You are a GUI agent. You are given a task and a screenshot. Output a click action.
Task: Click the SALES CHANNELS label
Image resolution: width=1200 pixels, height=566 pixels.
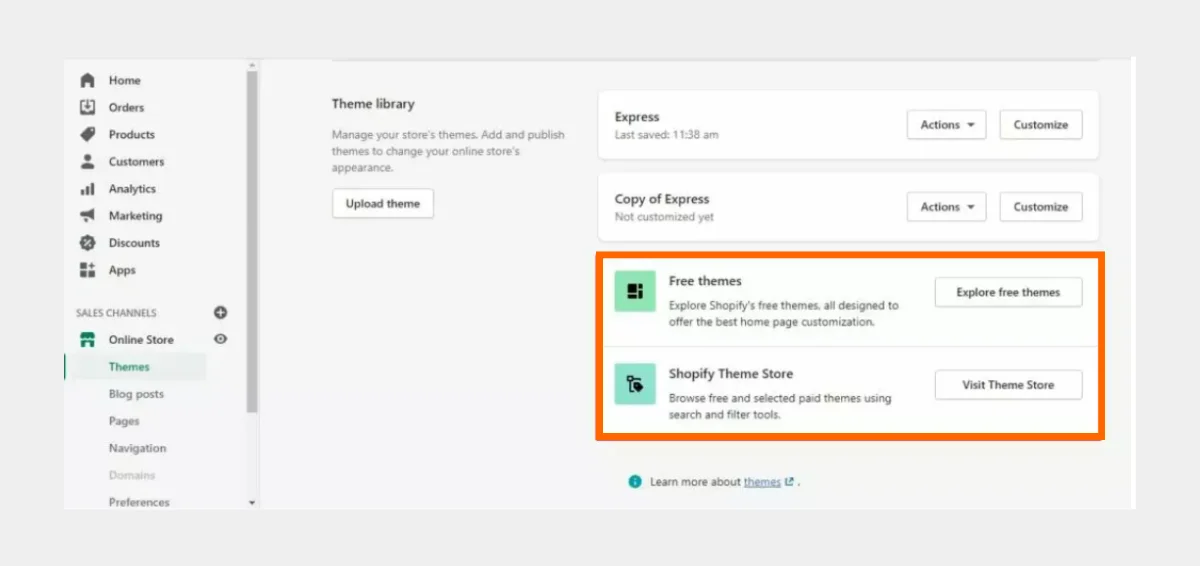click(116, 313)
